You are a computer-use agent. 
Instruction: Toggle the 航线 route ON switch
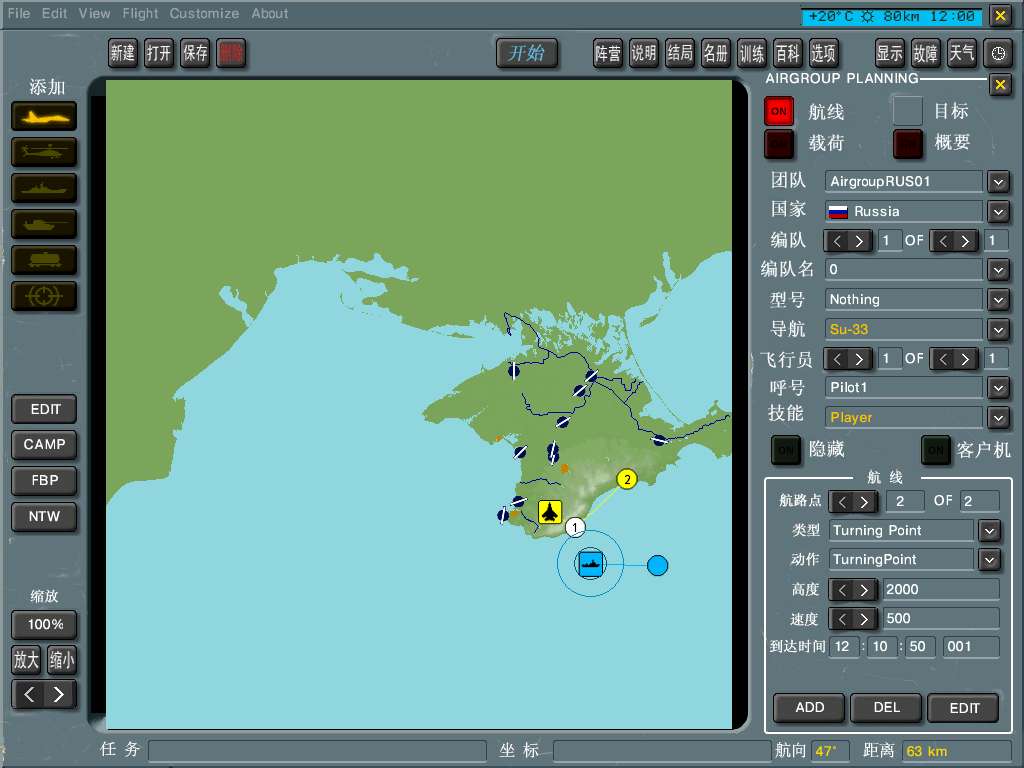[779, 112]
